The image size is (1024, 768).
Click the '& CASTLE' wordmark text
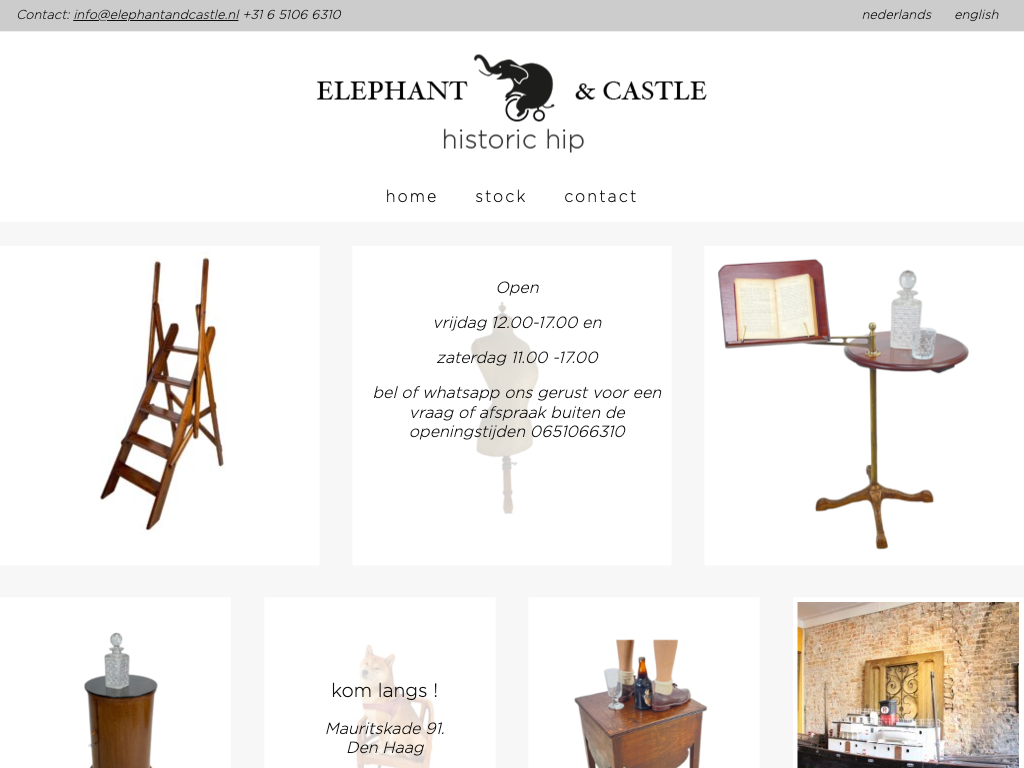pyautogui.click(x=641, y=91)
